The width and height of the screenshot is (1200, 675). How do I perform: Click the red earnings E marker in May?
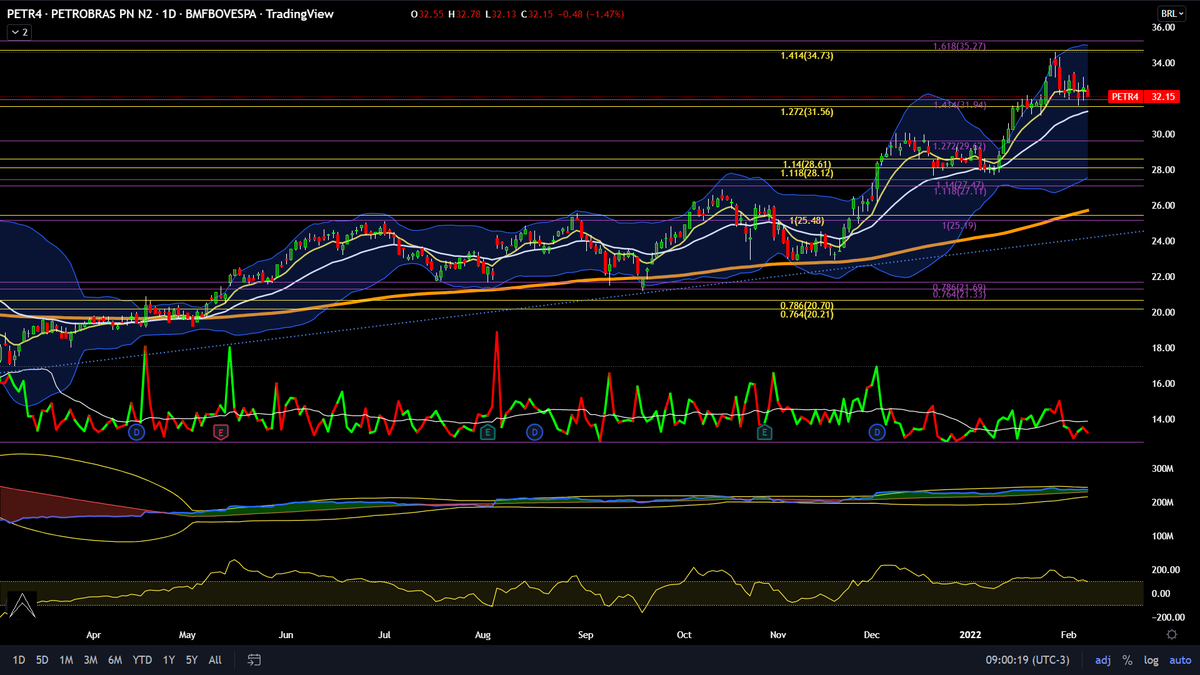click(x=221, y=432)
